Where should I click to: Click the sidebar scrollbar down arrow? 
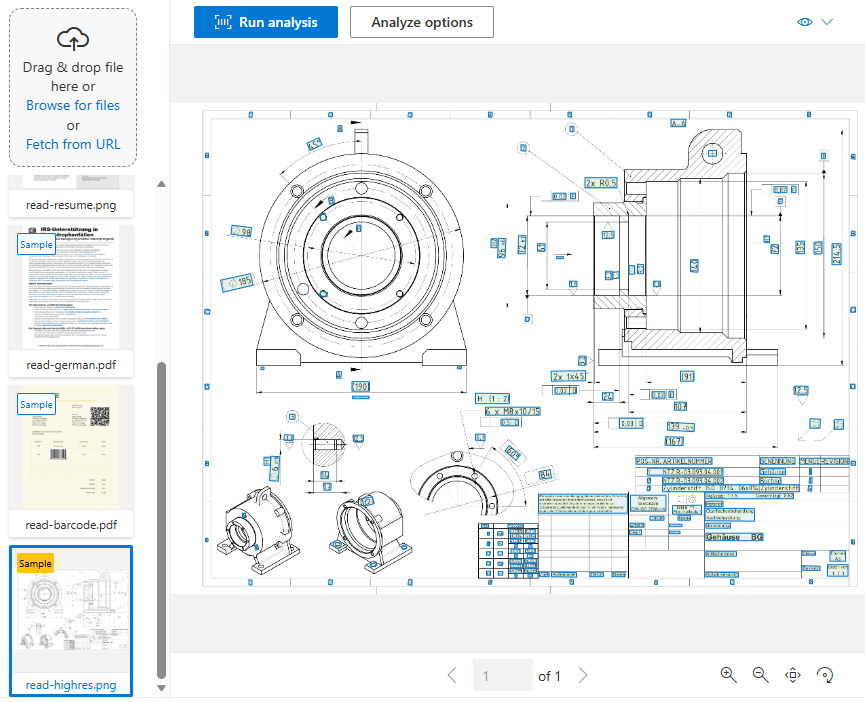[160, 688]
